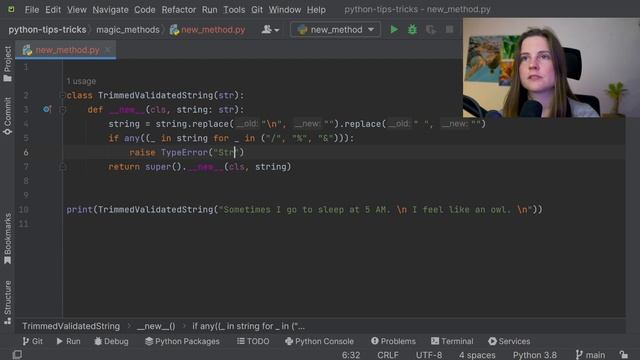This screenshot has height=360, width=640.
Task: Click TrimmedValidatedString in editor breadcrumbs
Action: pyautogui.click(x=71, y=326)
